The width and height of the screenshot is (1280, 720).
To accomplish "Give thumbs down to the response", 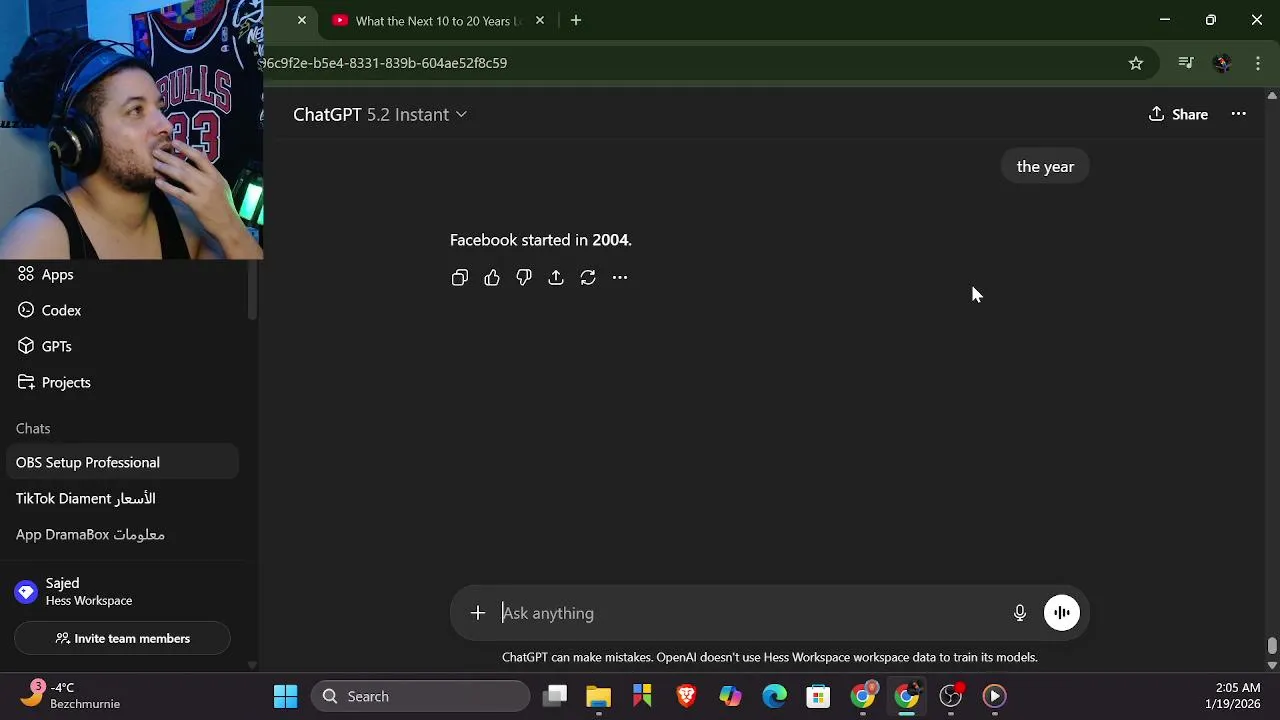I will tap(524, 278).
